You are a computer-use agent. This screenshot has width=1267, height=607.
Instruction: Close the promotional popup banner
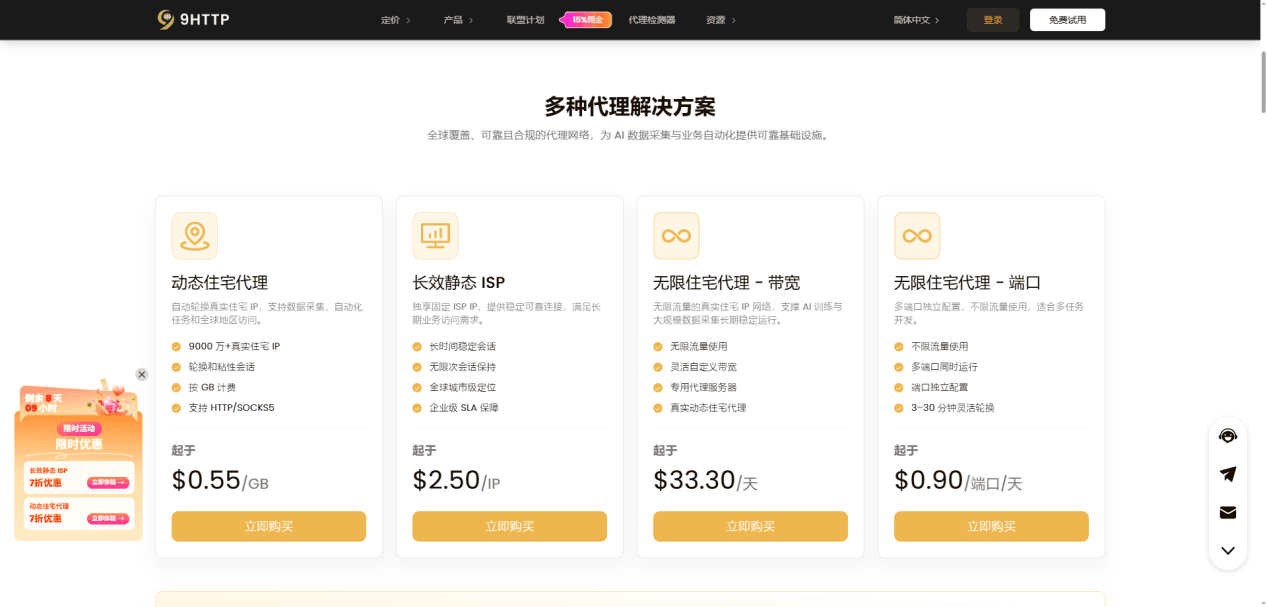(142, 374)
